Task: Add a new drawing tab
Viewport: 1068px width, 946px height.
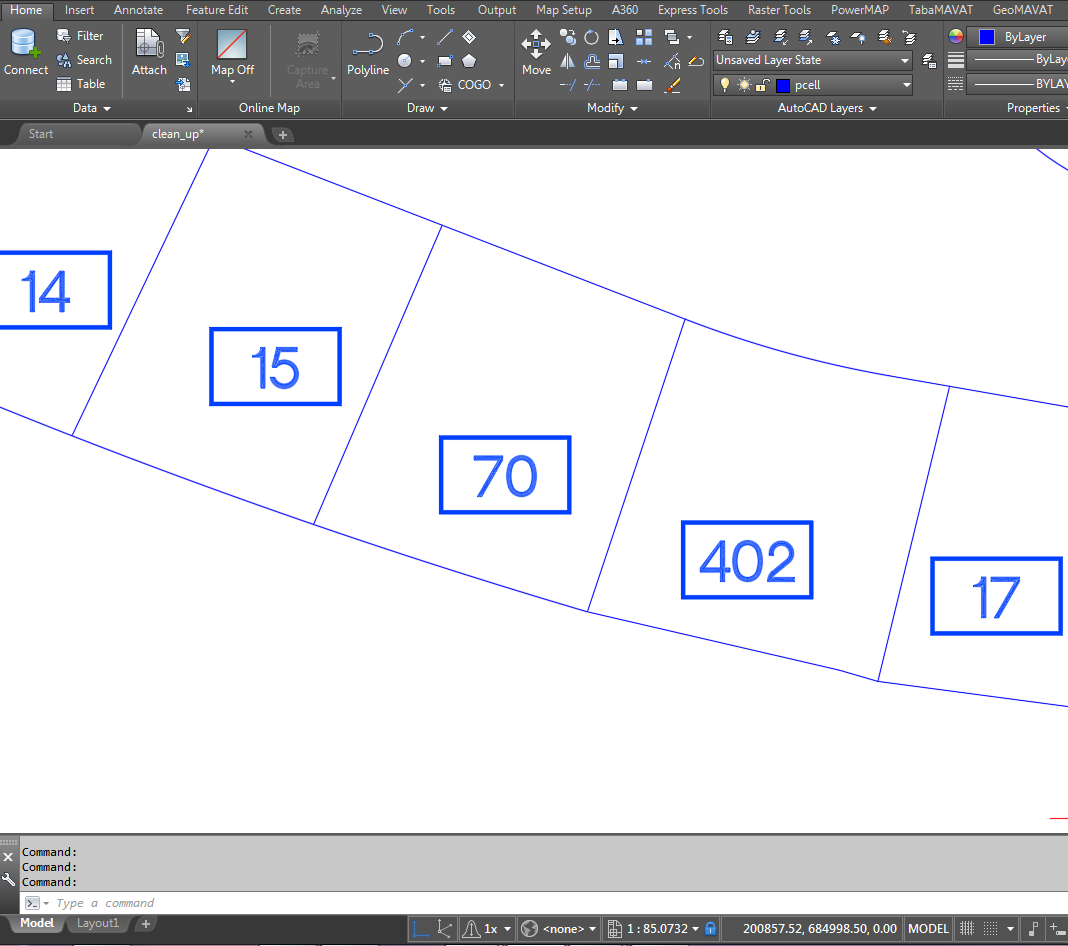Action: pos(283,135)
